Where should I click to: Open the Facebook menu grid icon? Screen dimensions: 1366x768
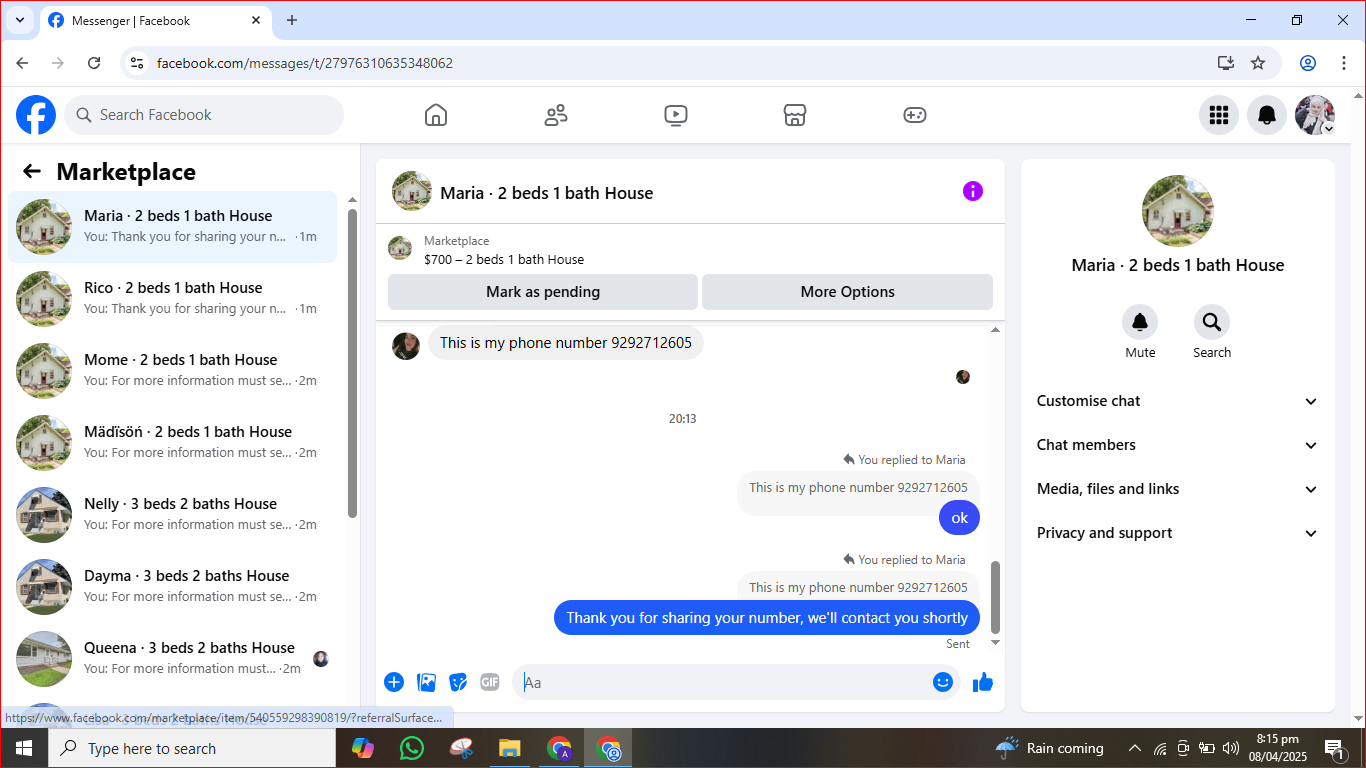[x=1218, y=115]
